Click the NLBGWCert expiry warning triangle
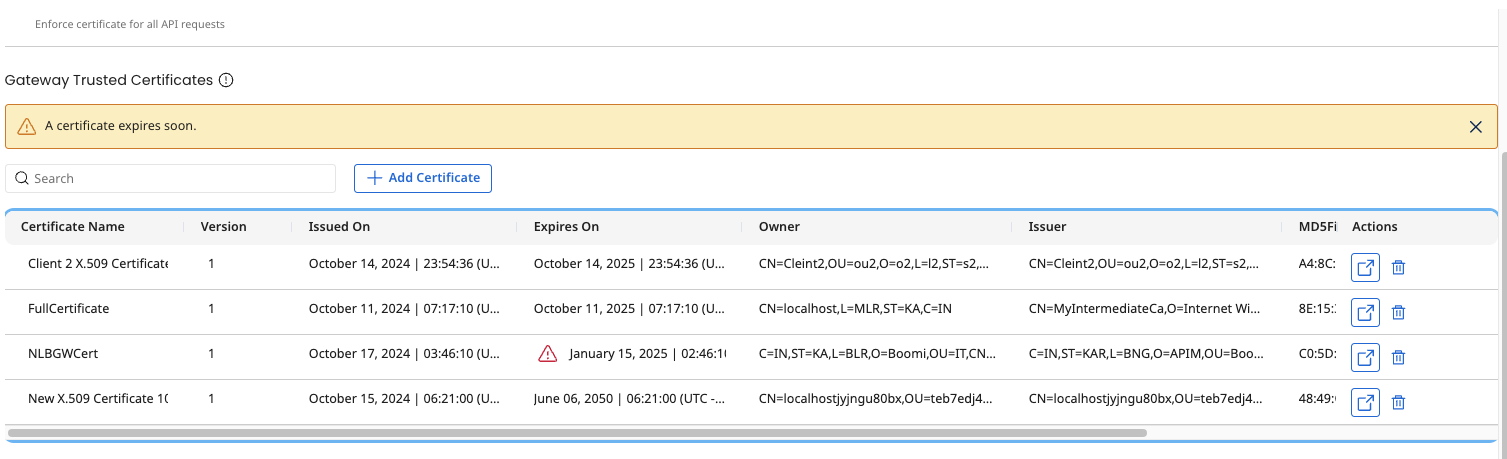Viewport: 1507px width, 459px height. [547, 353]
